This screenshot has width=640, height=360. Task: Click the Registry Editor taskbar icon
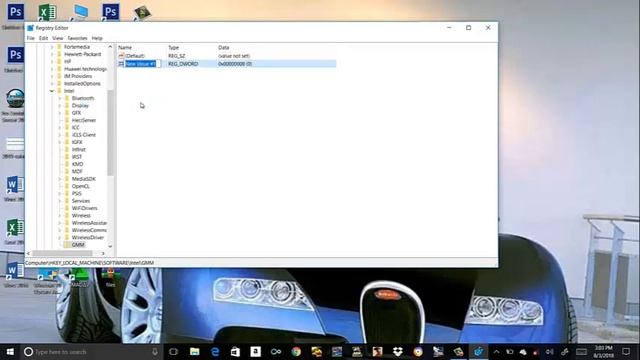click(478, 351)
